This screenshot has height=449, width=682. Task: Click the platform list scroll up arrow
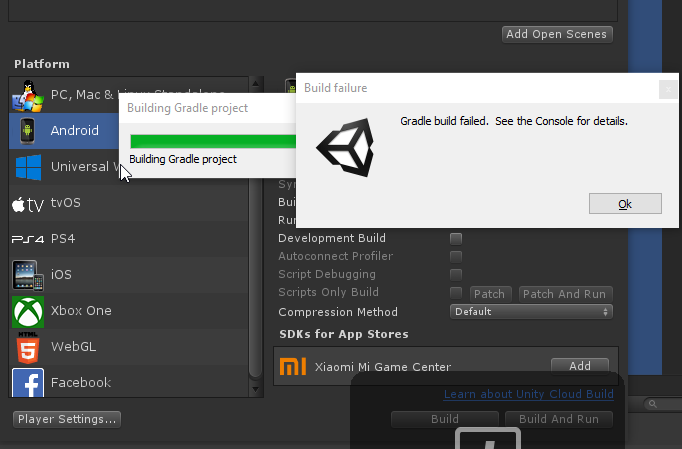pos(255,84)
